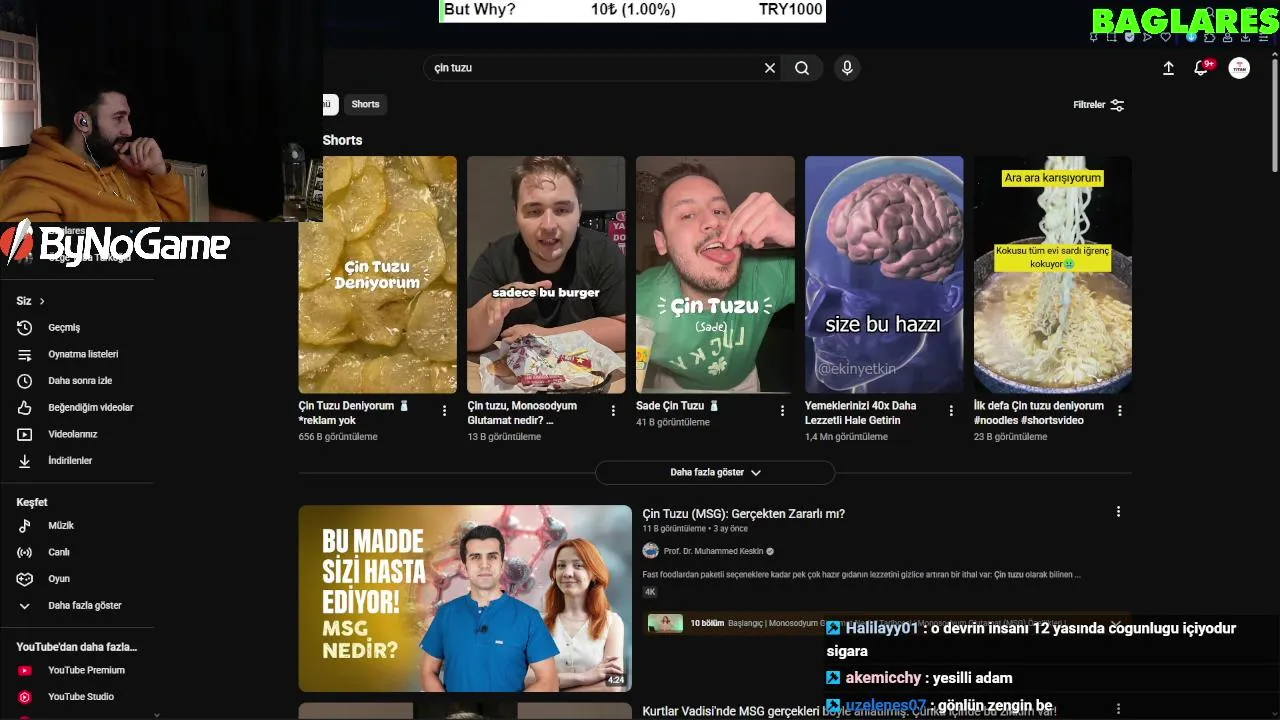Click the magnifier search button
The image size is (1280, 720).
click(x=802, y=68)
